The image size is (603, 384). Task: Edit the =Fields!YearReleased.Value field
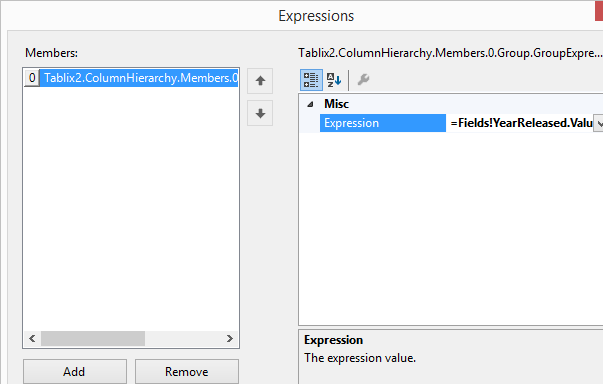pyautogui.click(x=520, y=123)
